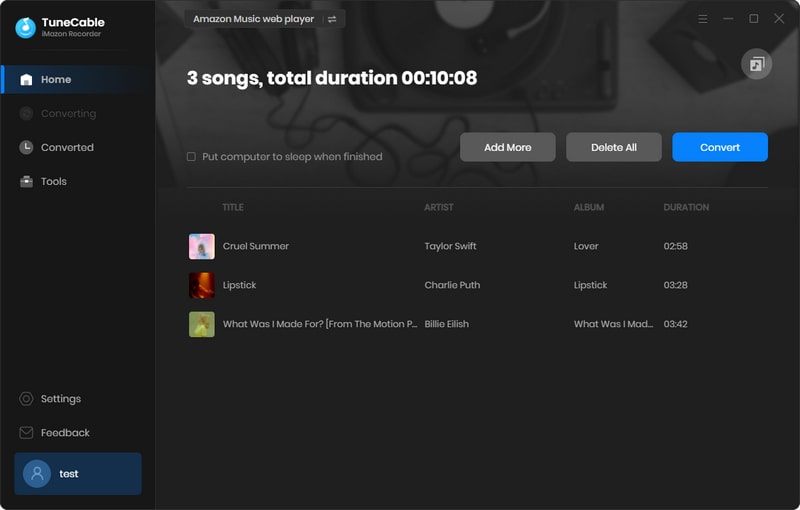Select the Cruel Summer song title
Screen dimensions: 800x510
(x=256, y=246)
